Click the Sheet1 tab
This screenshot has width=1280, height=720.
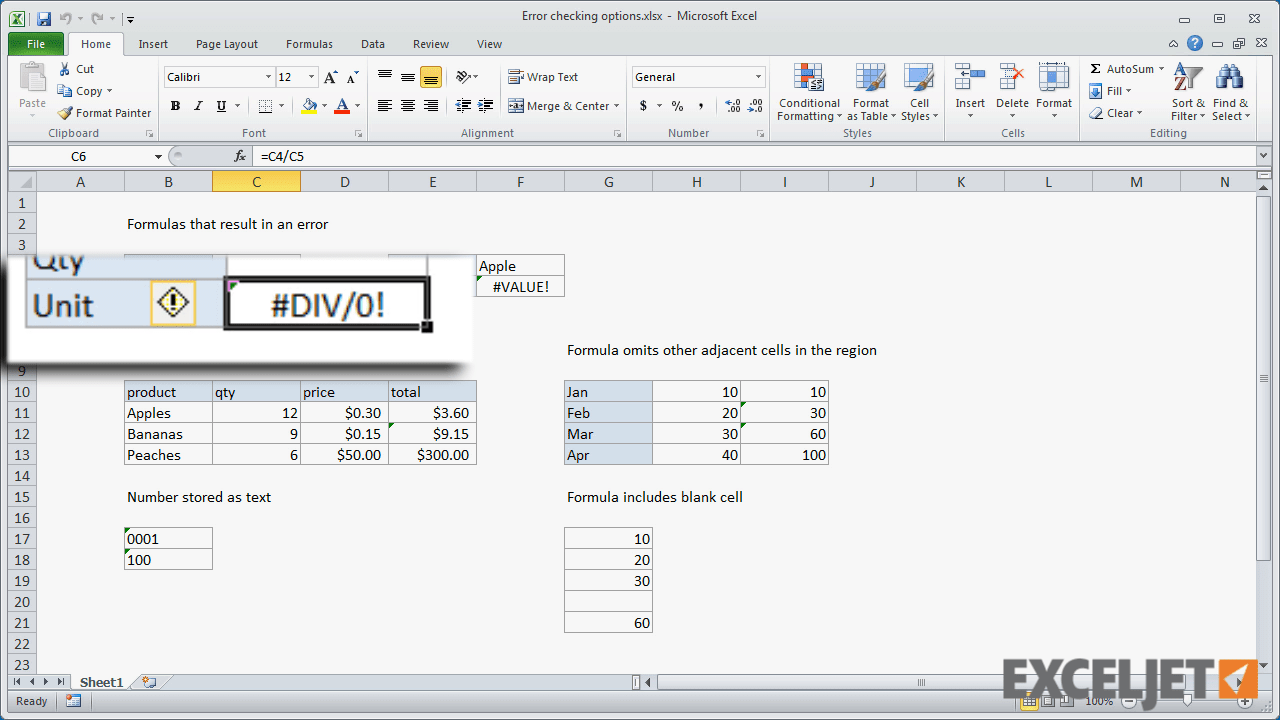point(100,682)
